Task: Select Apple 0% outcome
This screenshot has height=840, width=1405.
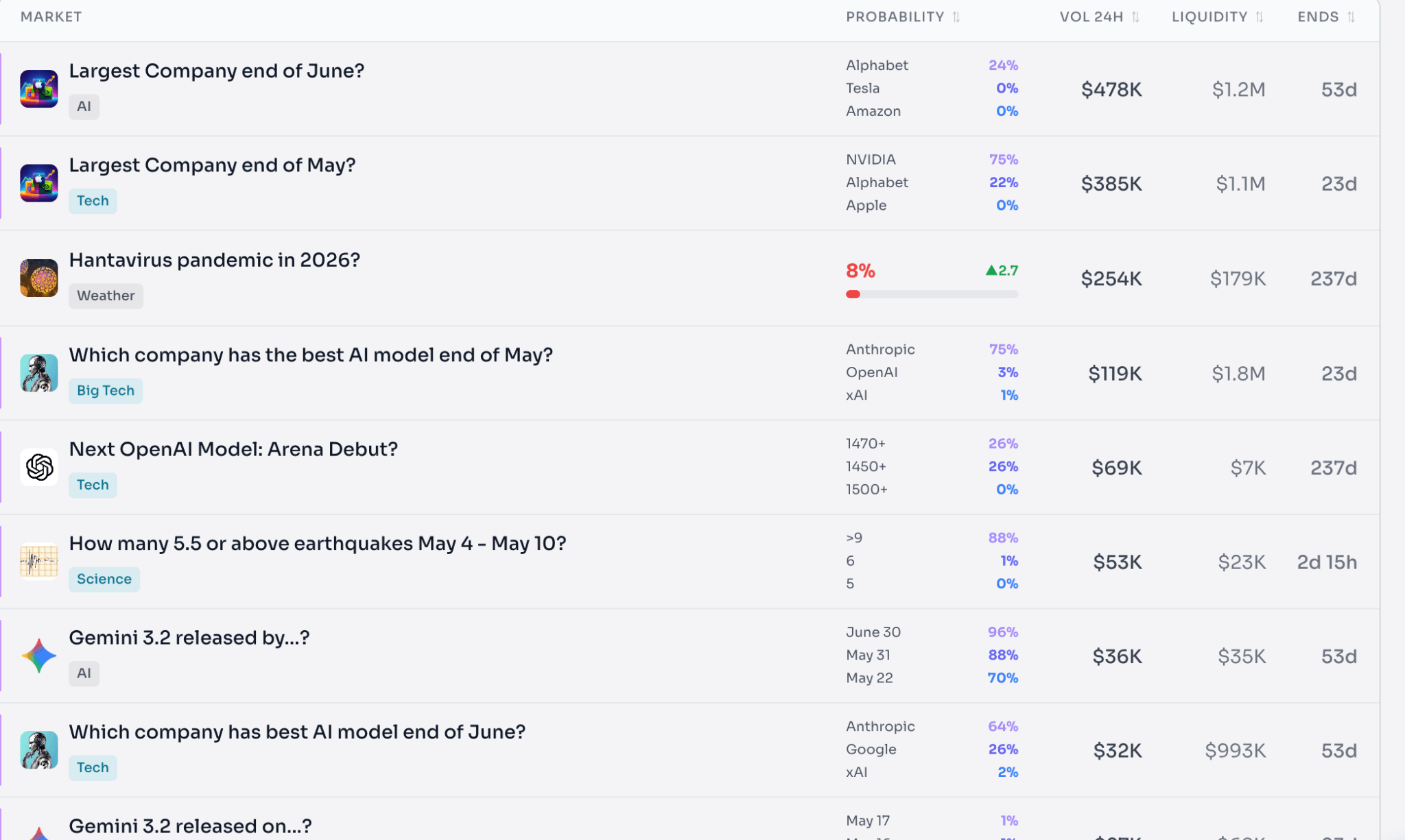Action: click(x=932, y=206)
